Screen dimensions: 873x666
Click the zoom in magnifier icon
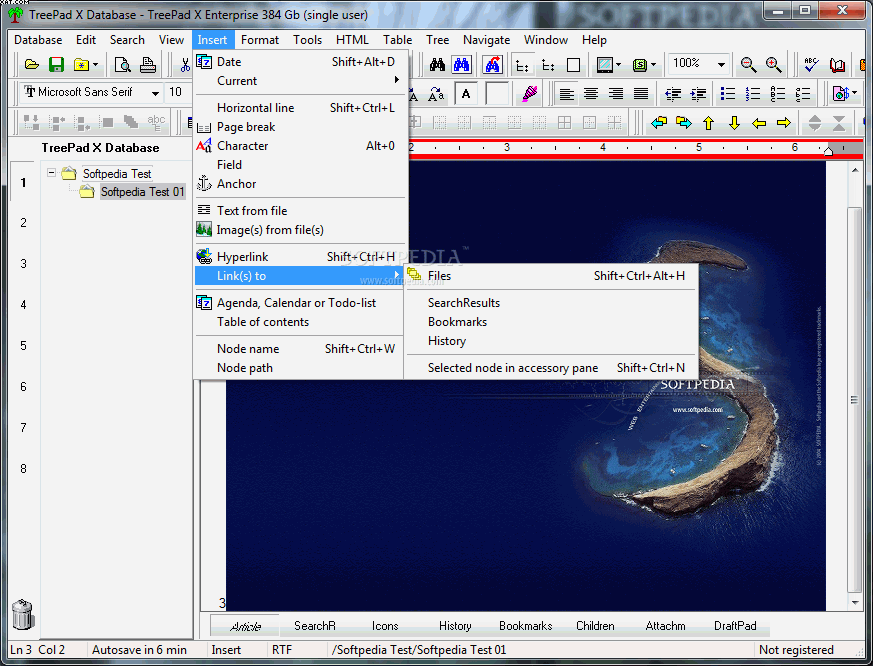[773, 65]
